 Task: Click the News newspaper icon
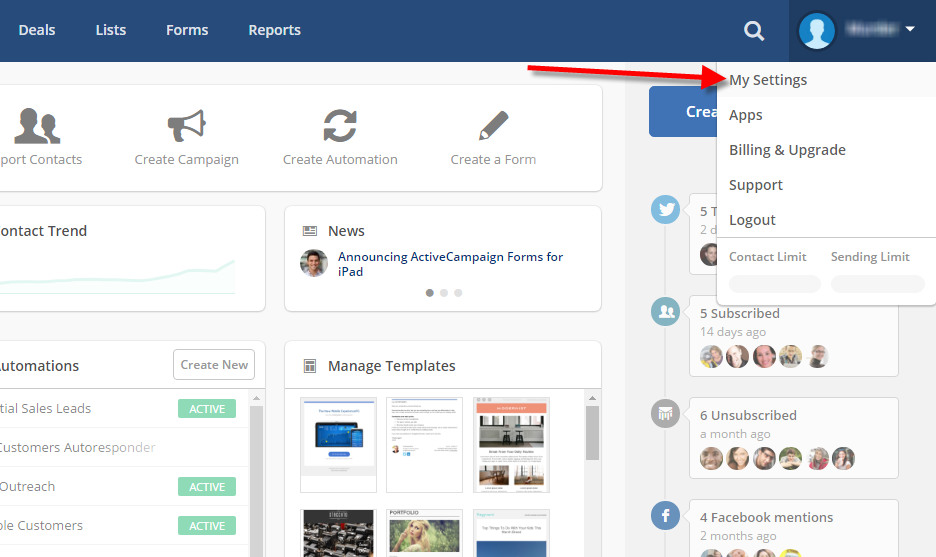click(x=310, y=231)
